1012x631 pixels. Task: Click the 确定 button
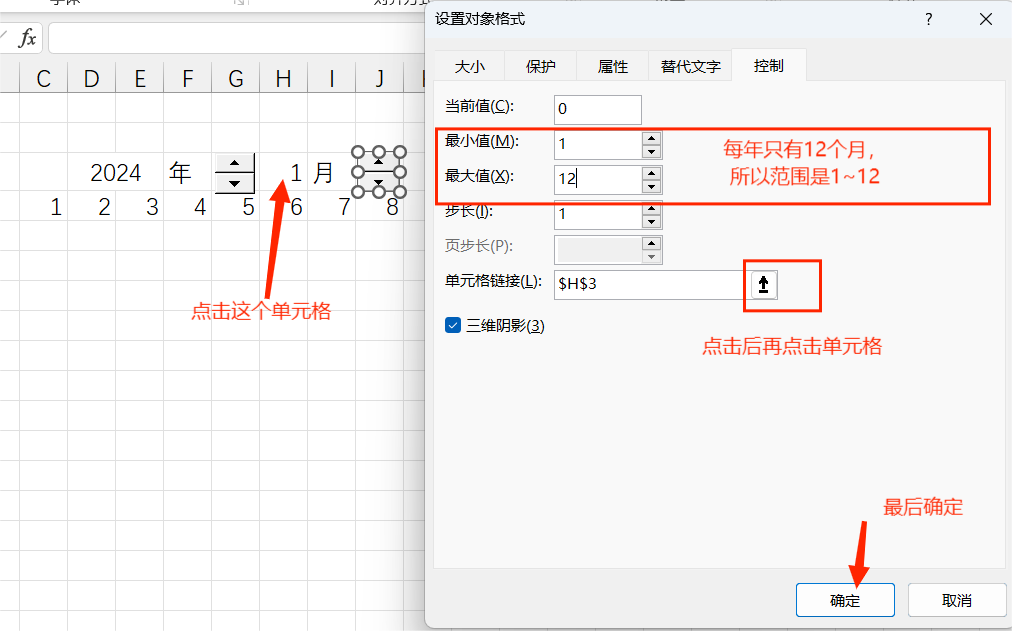[x=844, y=600]
